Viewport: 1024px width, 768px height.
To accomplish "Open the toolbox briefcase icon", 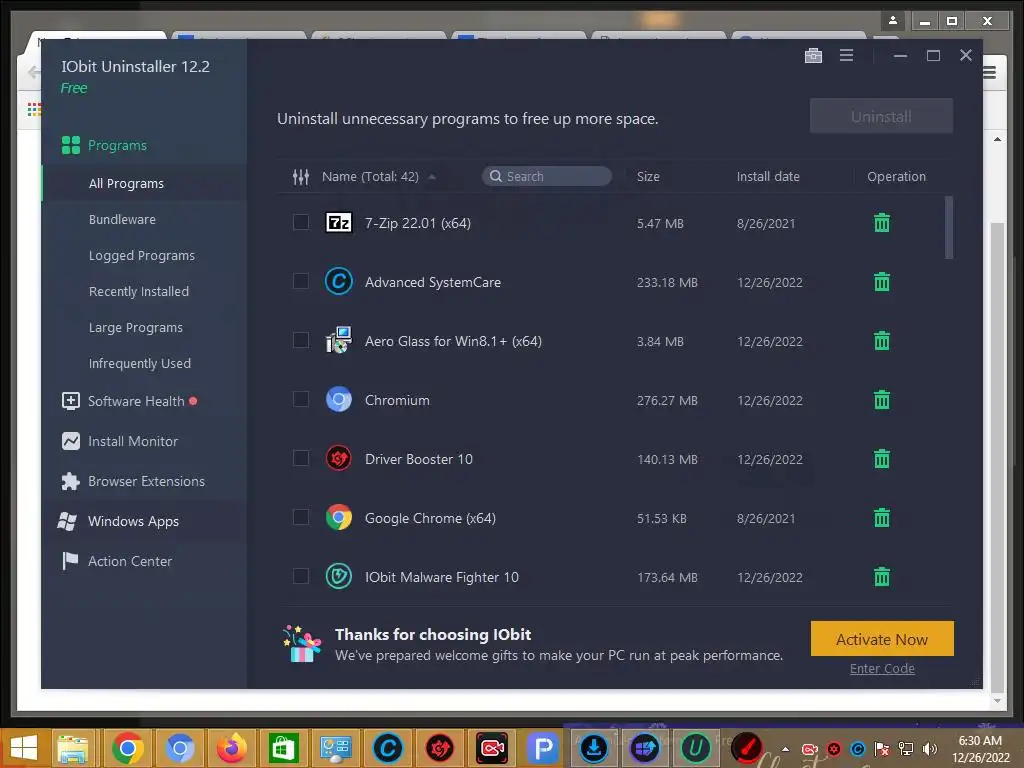I will 813,56.
